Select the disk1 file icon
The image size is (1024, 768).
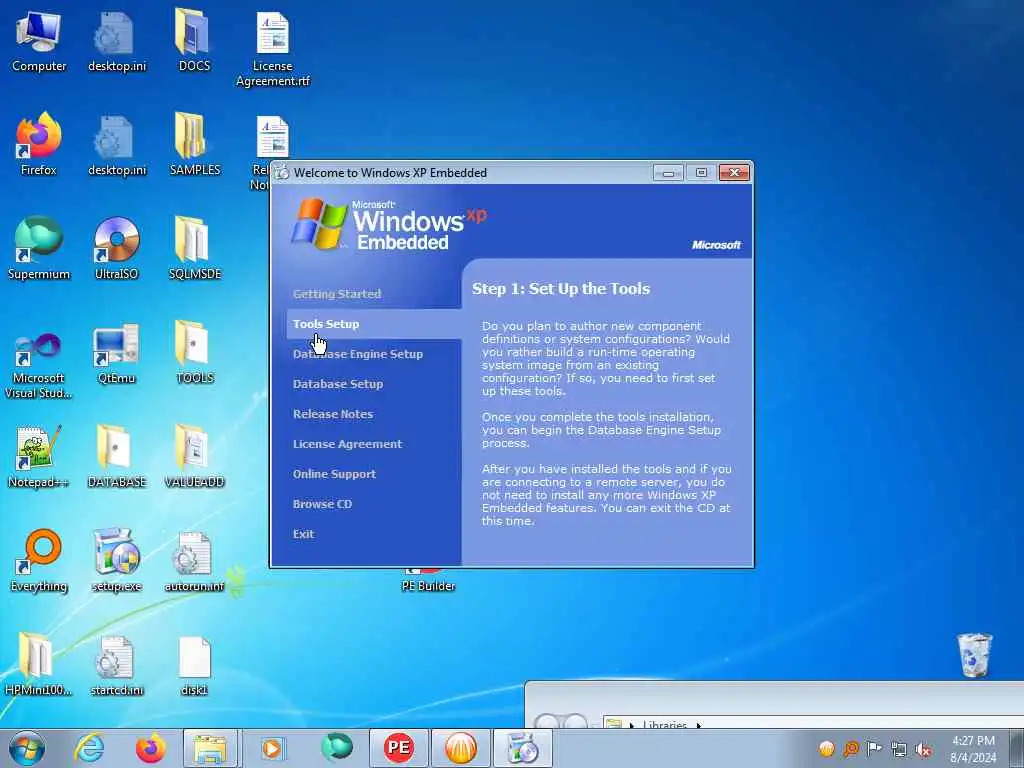click(195, 664)
